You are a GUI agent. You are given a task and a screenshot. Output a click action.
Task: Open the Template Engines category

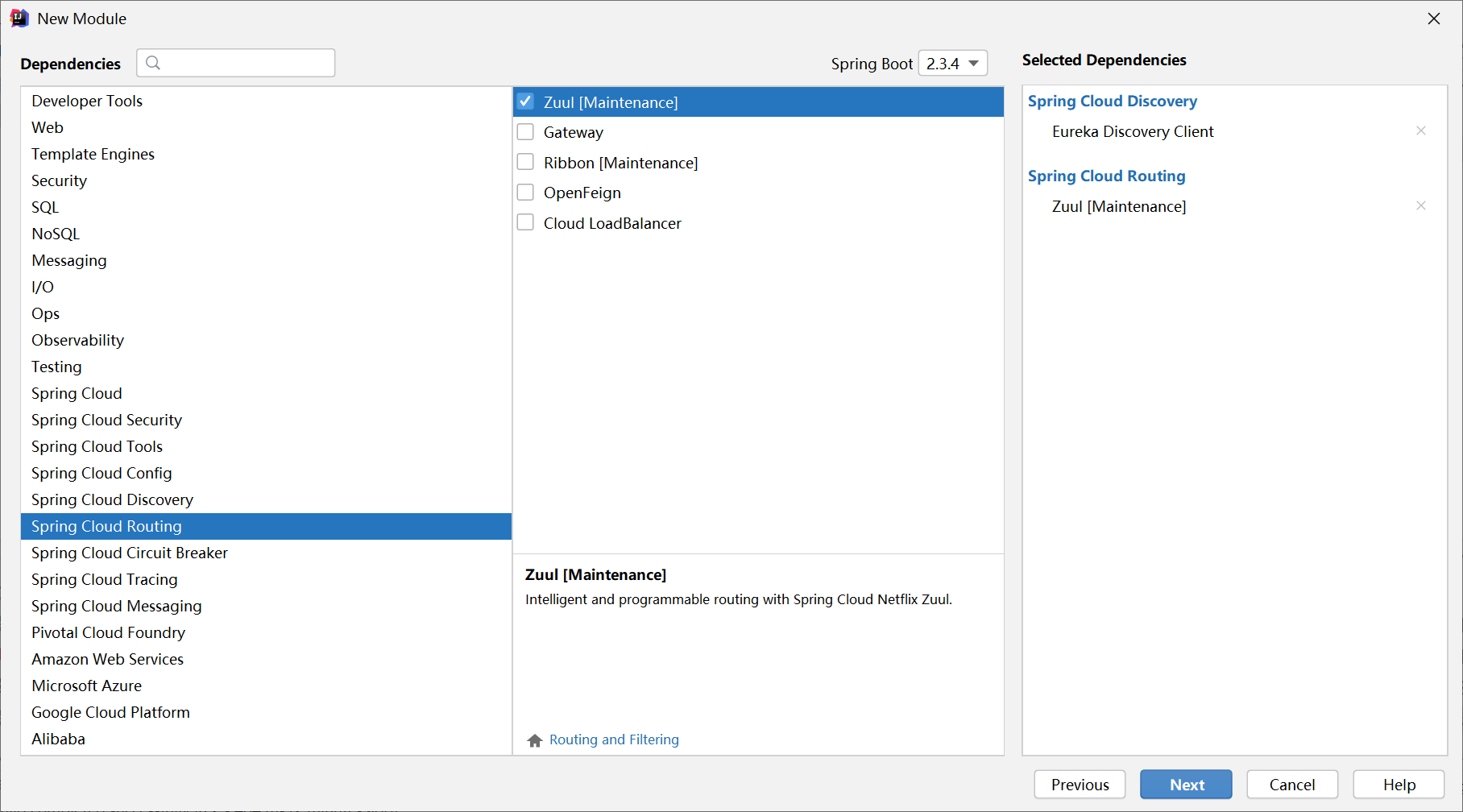pos(266,154)
